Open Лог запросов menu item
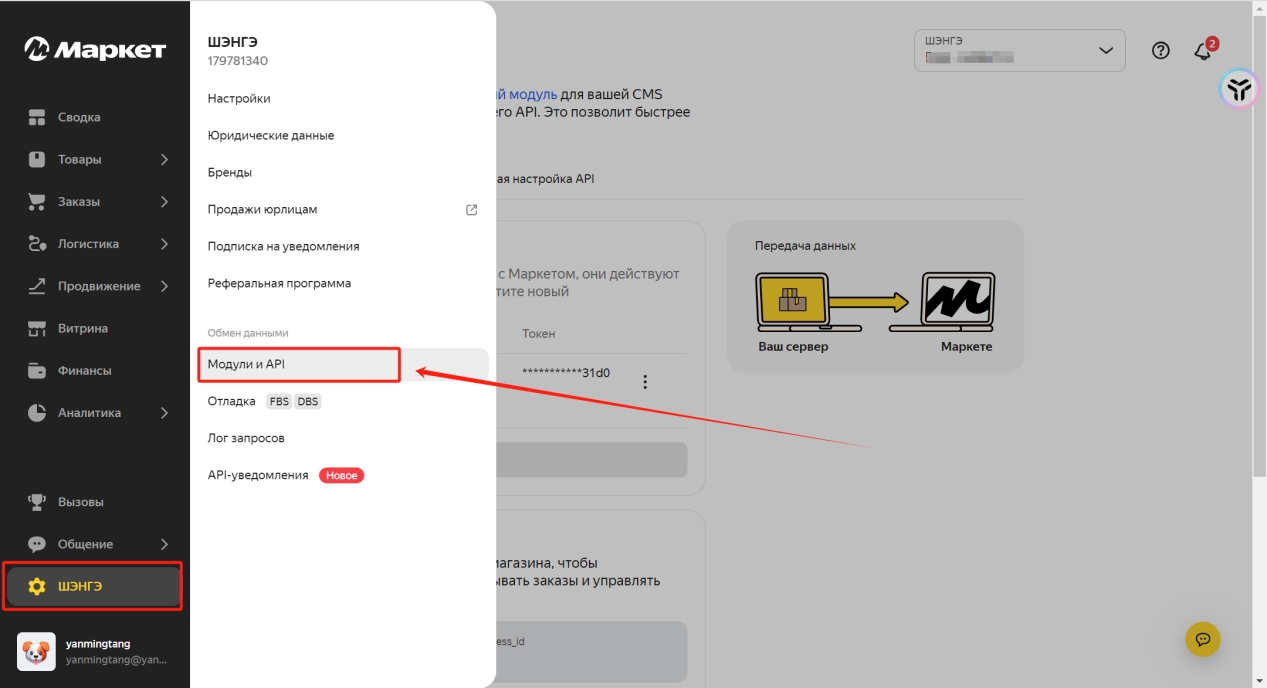1267x688 pixels. [x=246, y=438]
